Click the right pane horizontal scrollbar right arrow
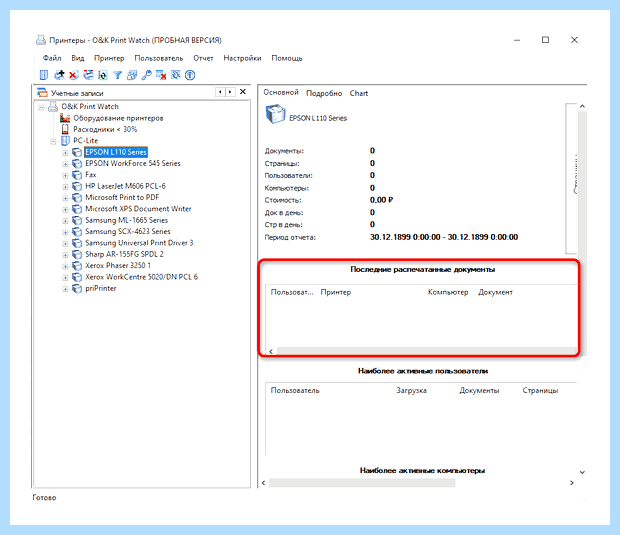Image resolution: width=620 pixels, height=535 pixels. point(571,483)
